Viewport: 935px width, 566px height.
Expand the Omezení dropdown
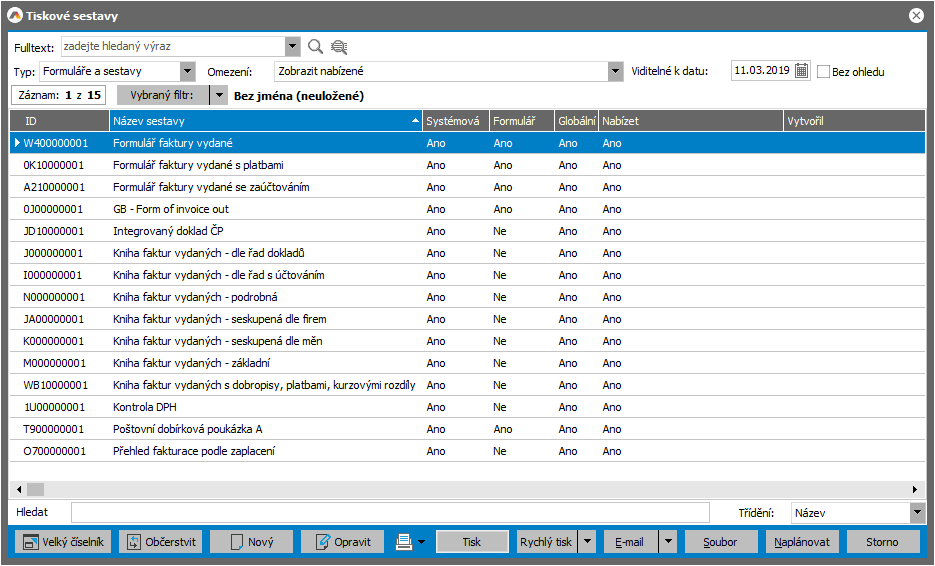pyautogui.click(x=615, y=71)
